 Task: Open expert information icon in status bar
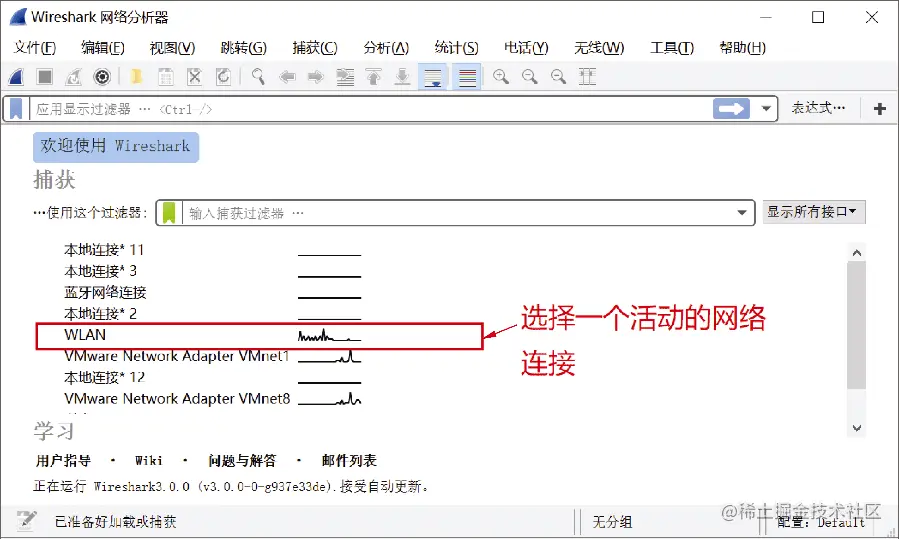point(25,521)
